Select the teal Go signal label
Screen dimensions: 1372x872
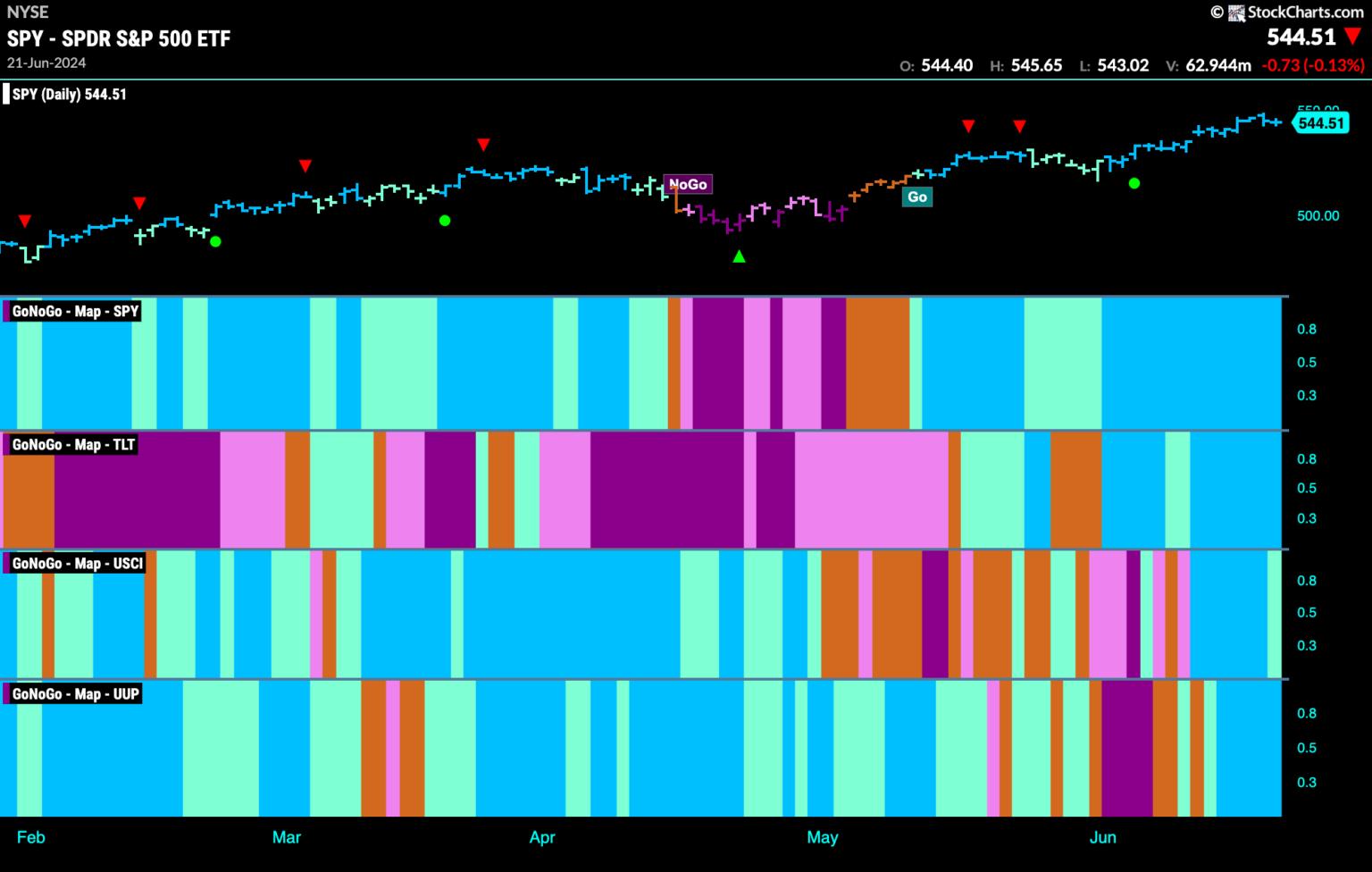917,197
